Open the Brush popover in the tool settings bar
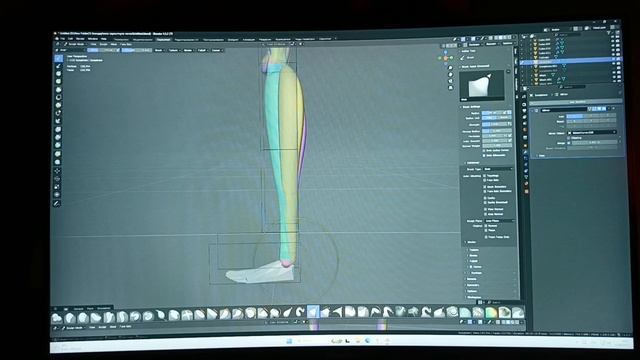This screenshot has height=360, width=640. click(x=159, y=50)
